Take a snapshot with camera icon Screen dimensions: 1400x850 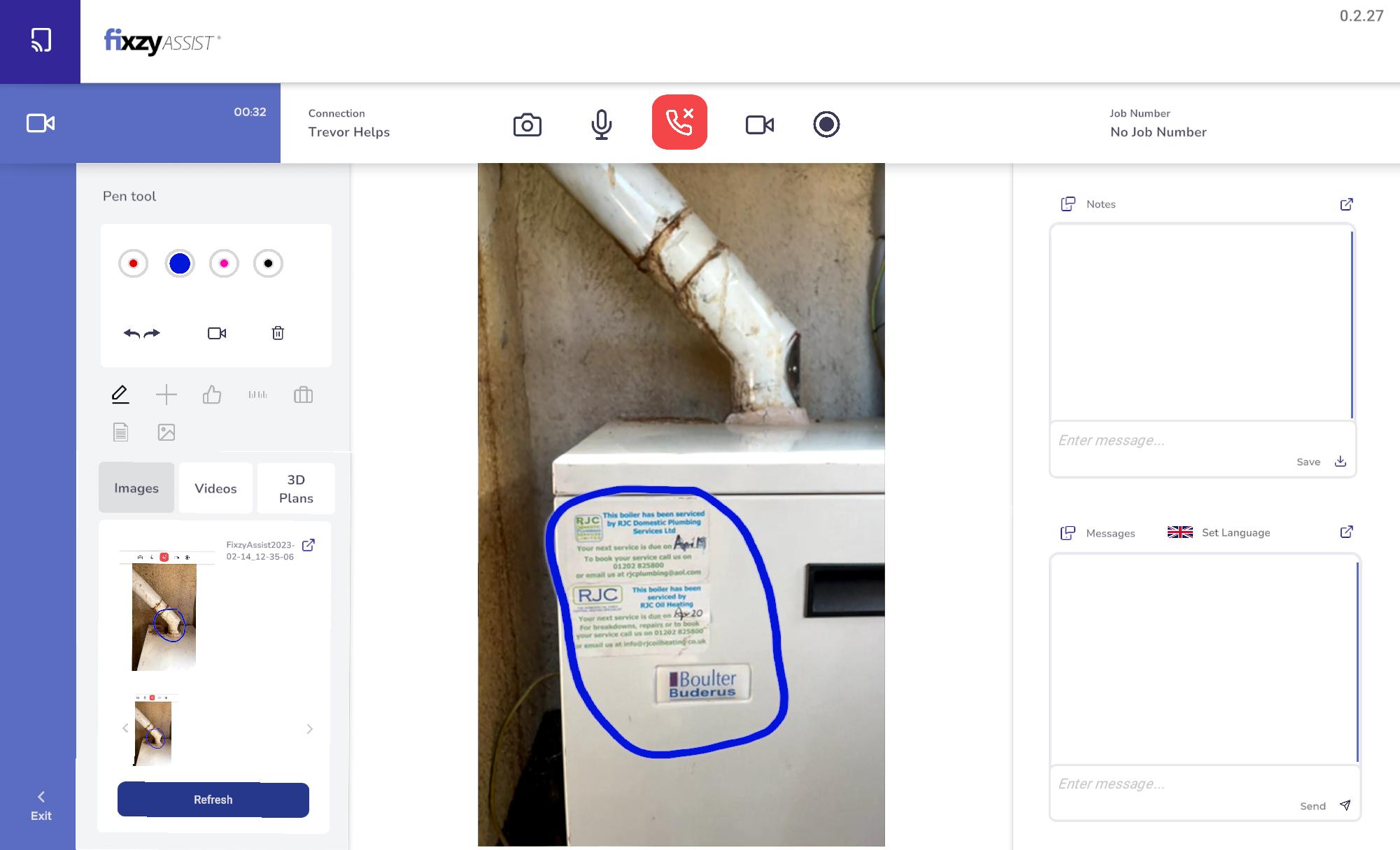coord(527,125)
